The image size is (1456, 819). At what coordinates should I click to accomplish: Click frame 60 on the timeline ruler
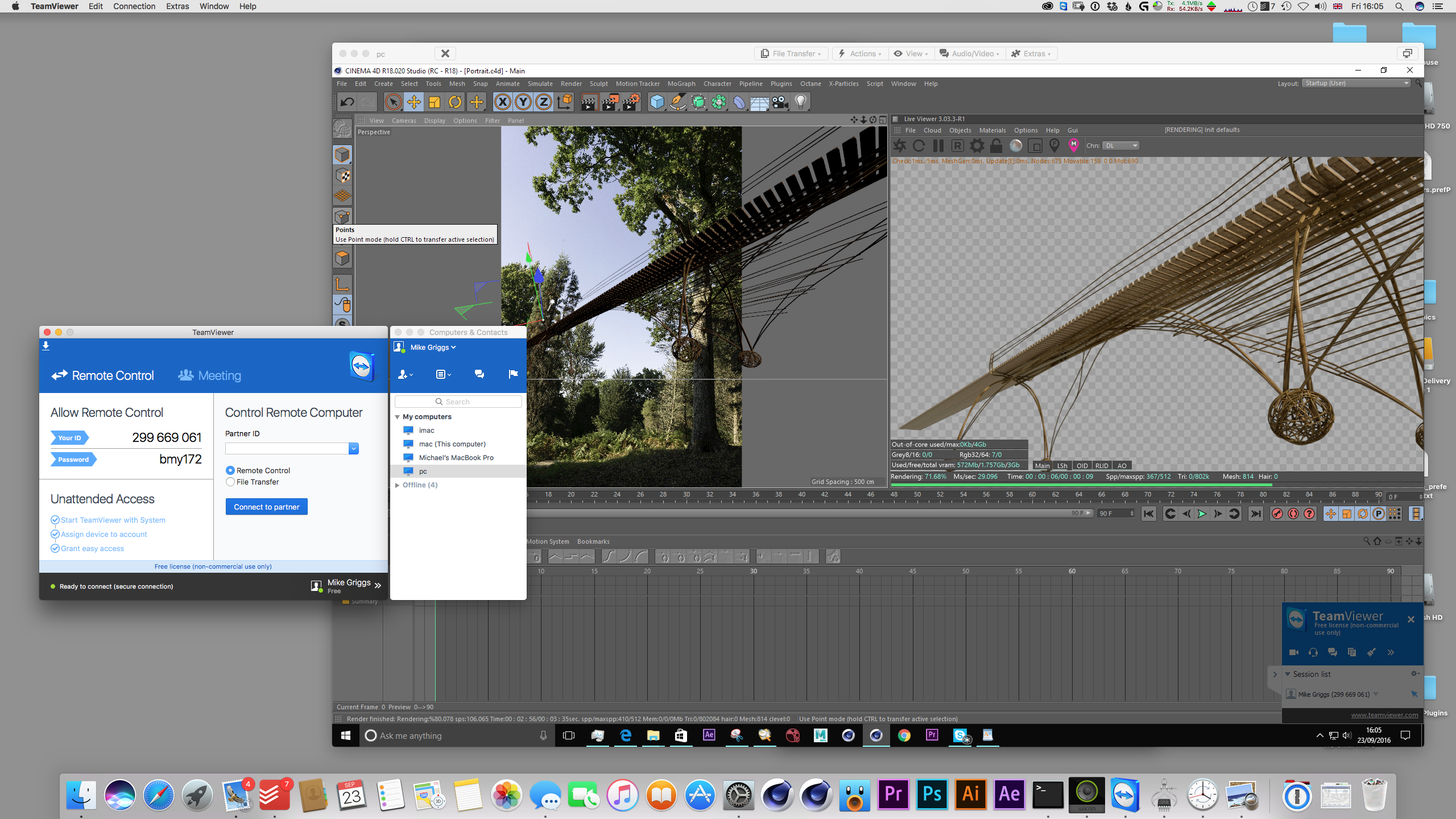click(1032, 495)
